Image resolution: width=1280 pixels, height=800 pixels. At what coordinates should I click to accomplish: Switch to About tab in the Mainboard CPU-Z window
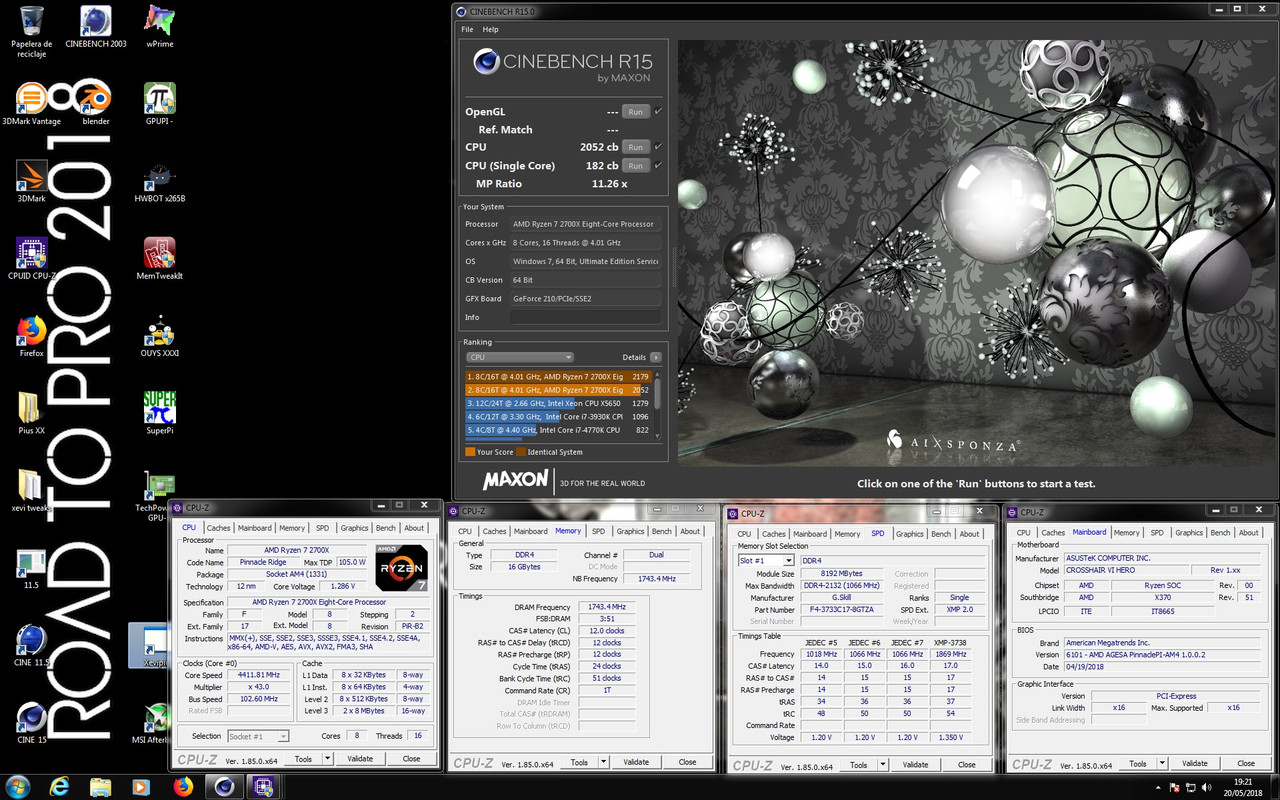pos(1249,533)
